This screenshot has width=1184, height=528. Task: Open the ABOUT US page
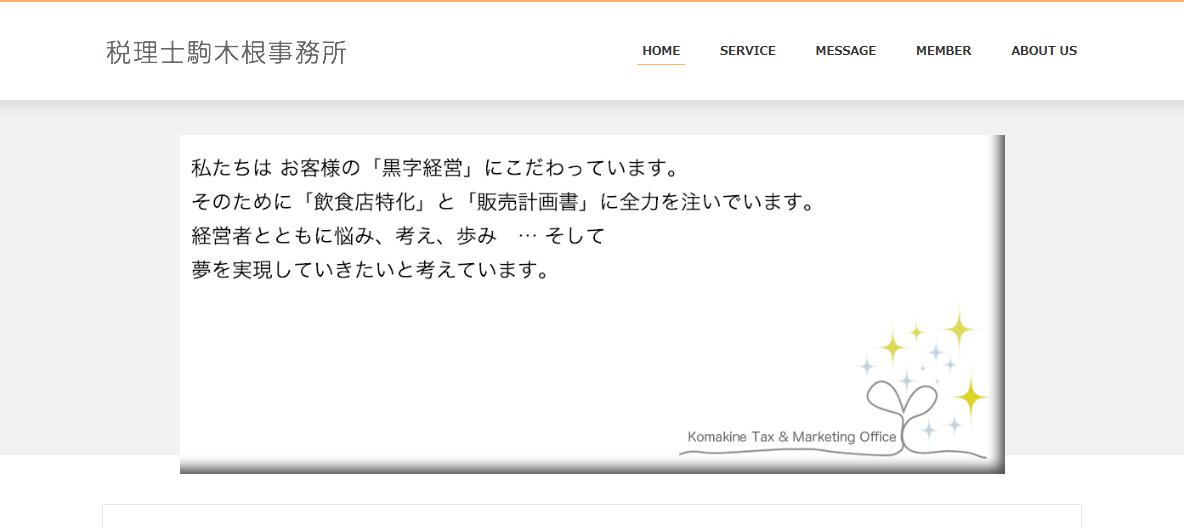pyautogui.click(x=1044, y=51)
